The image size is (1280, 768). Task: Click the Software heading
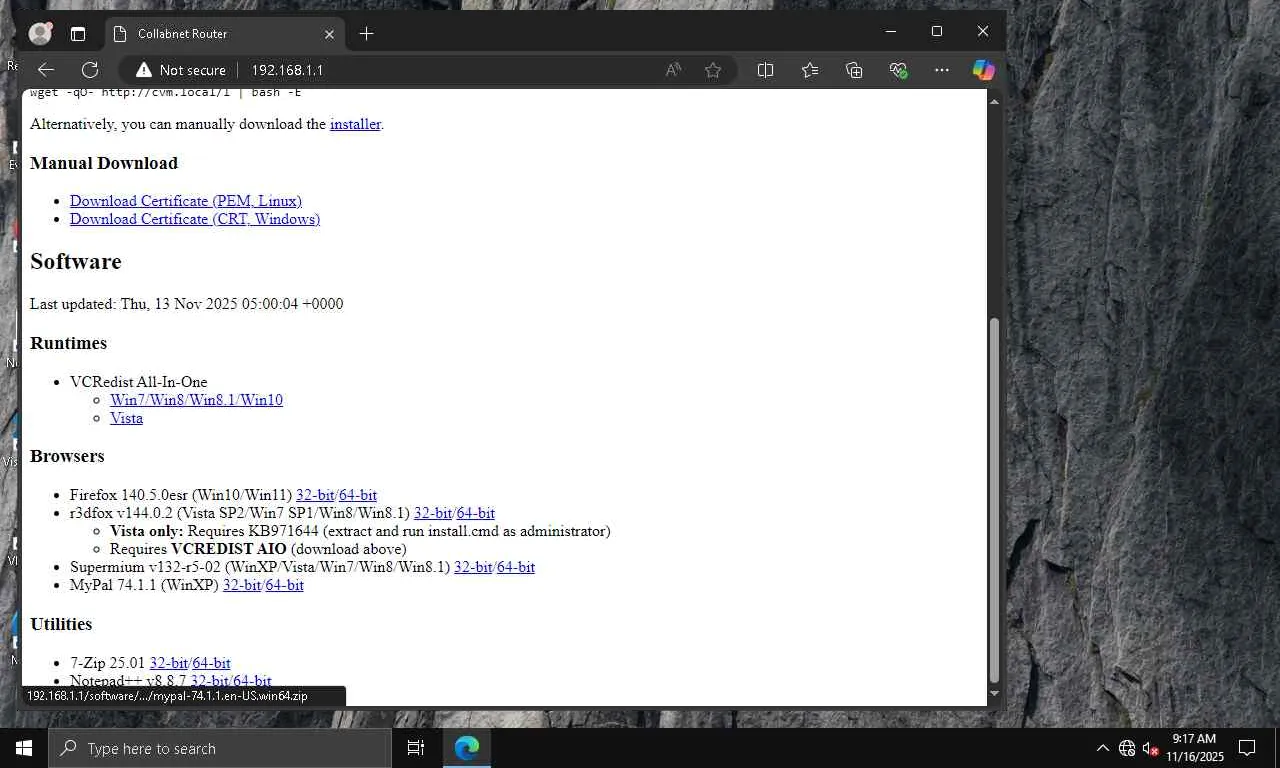tap(76, 262)
